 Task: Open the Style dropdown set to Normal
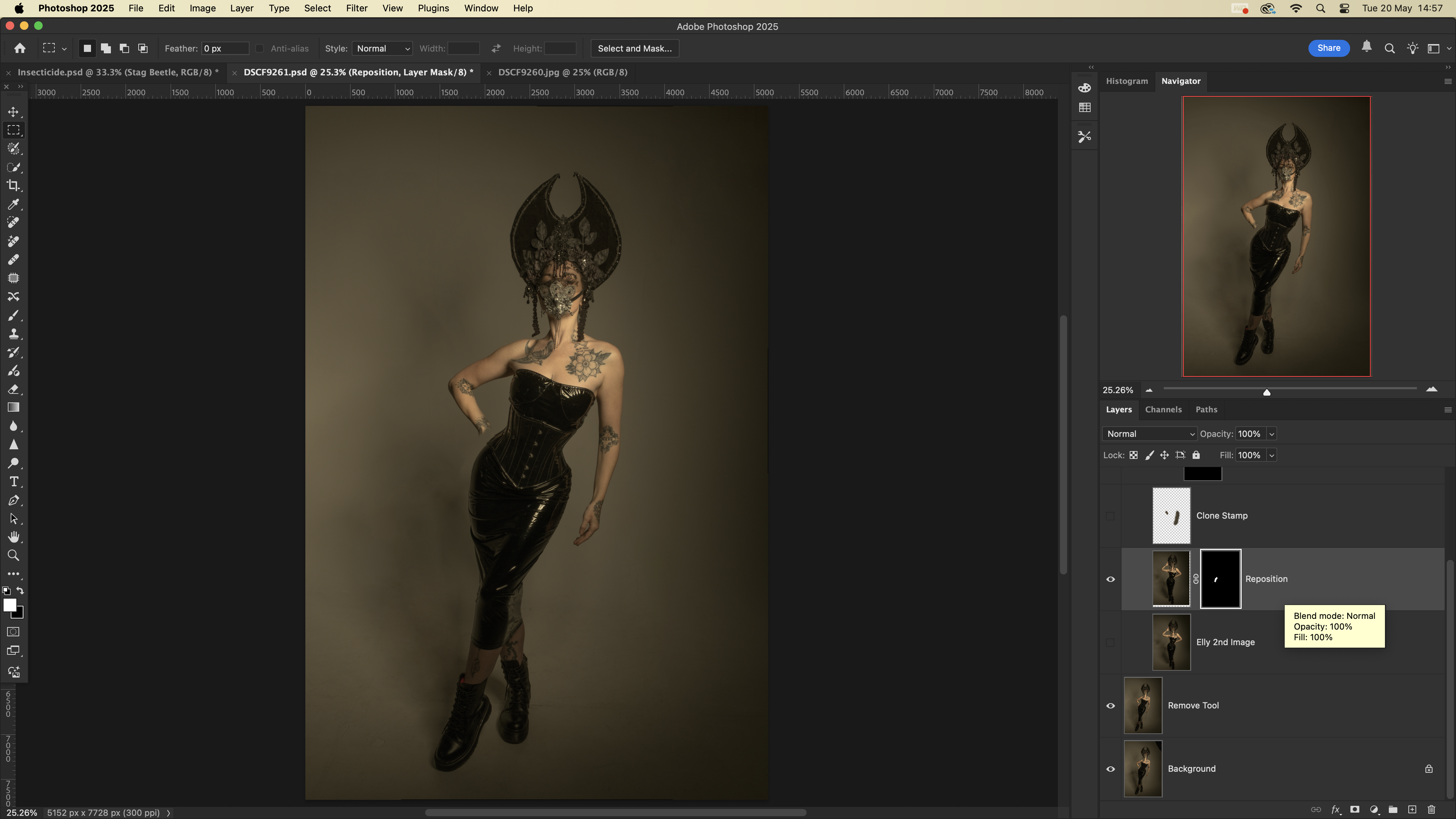point(382,49)
